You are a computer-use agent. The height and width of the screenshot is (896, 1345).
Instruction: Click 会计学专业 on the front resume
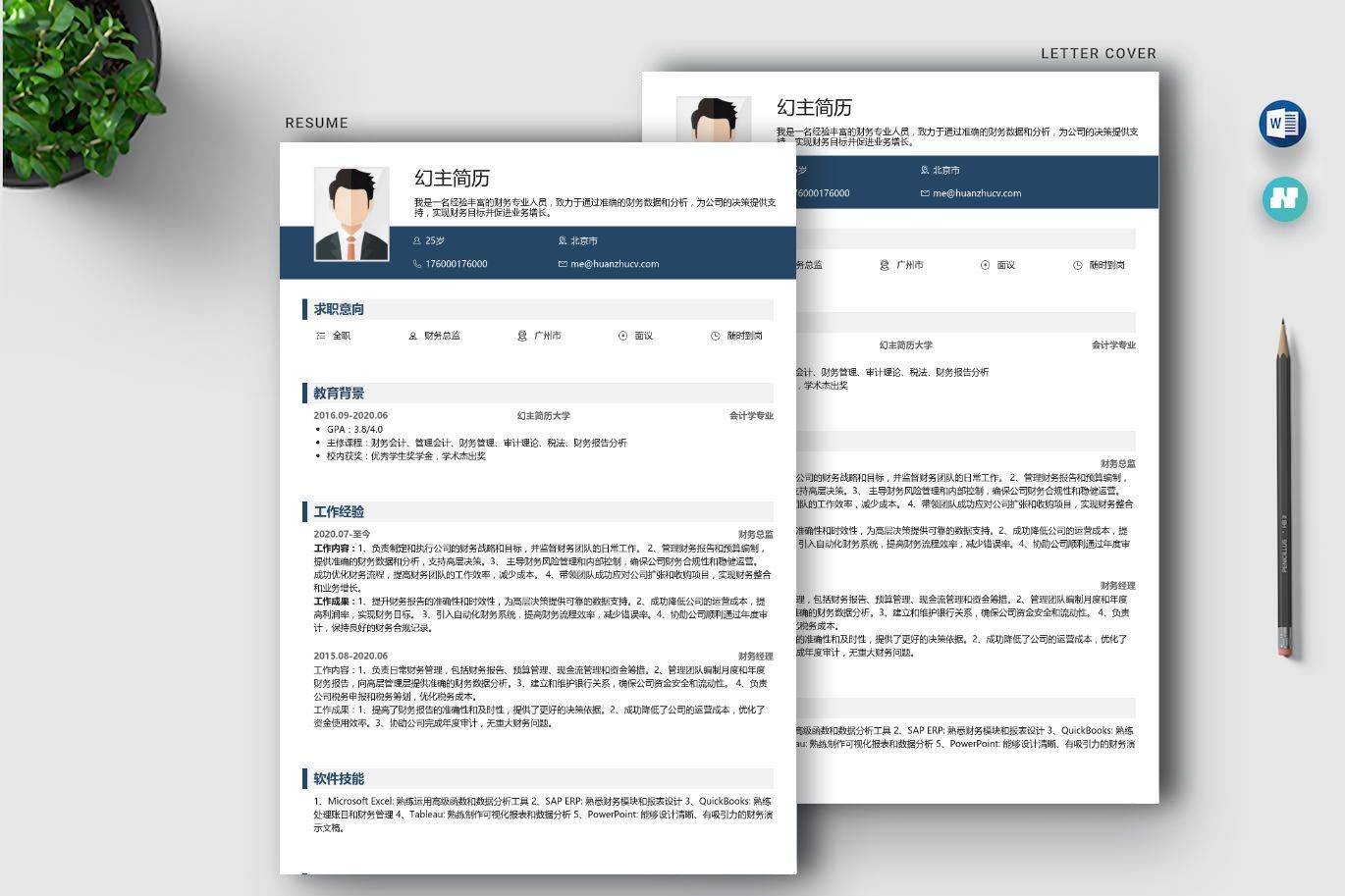tap(751, 415)
